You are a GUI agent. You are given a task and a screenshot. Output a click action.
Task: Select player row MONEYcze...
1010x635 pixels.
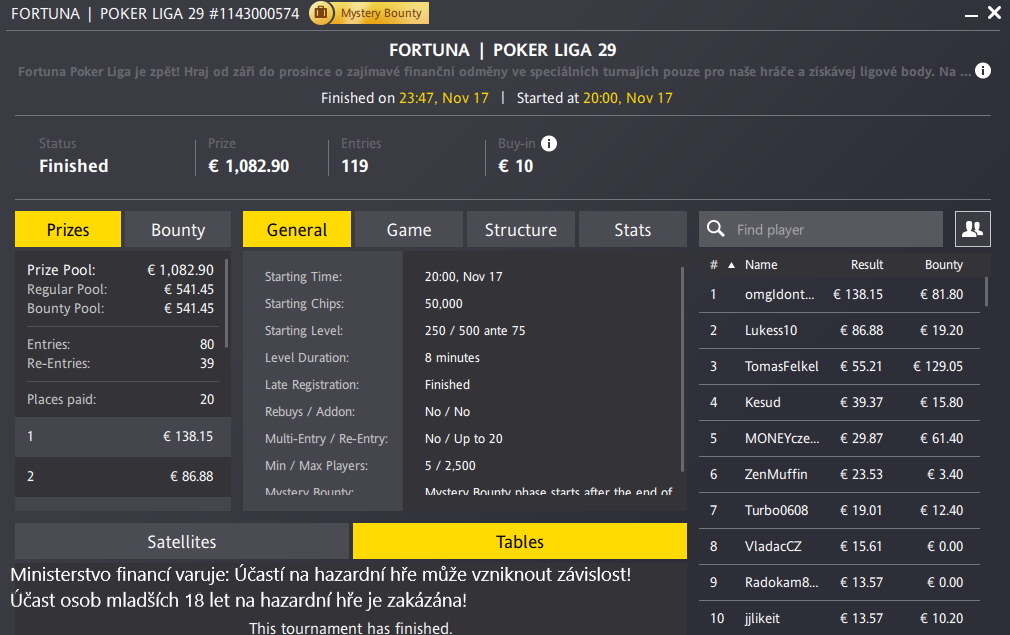[x=839, y=439]
